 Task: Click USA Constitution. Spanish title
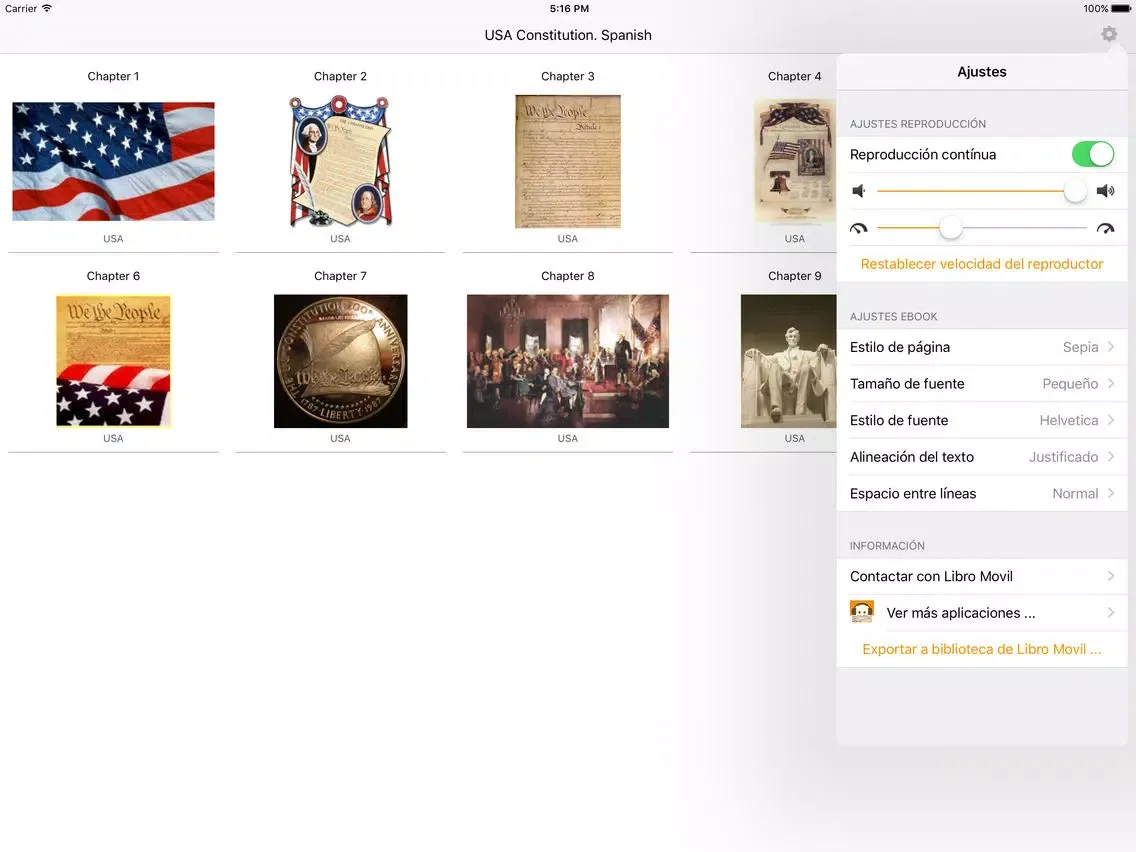568,35
